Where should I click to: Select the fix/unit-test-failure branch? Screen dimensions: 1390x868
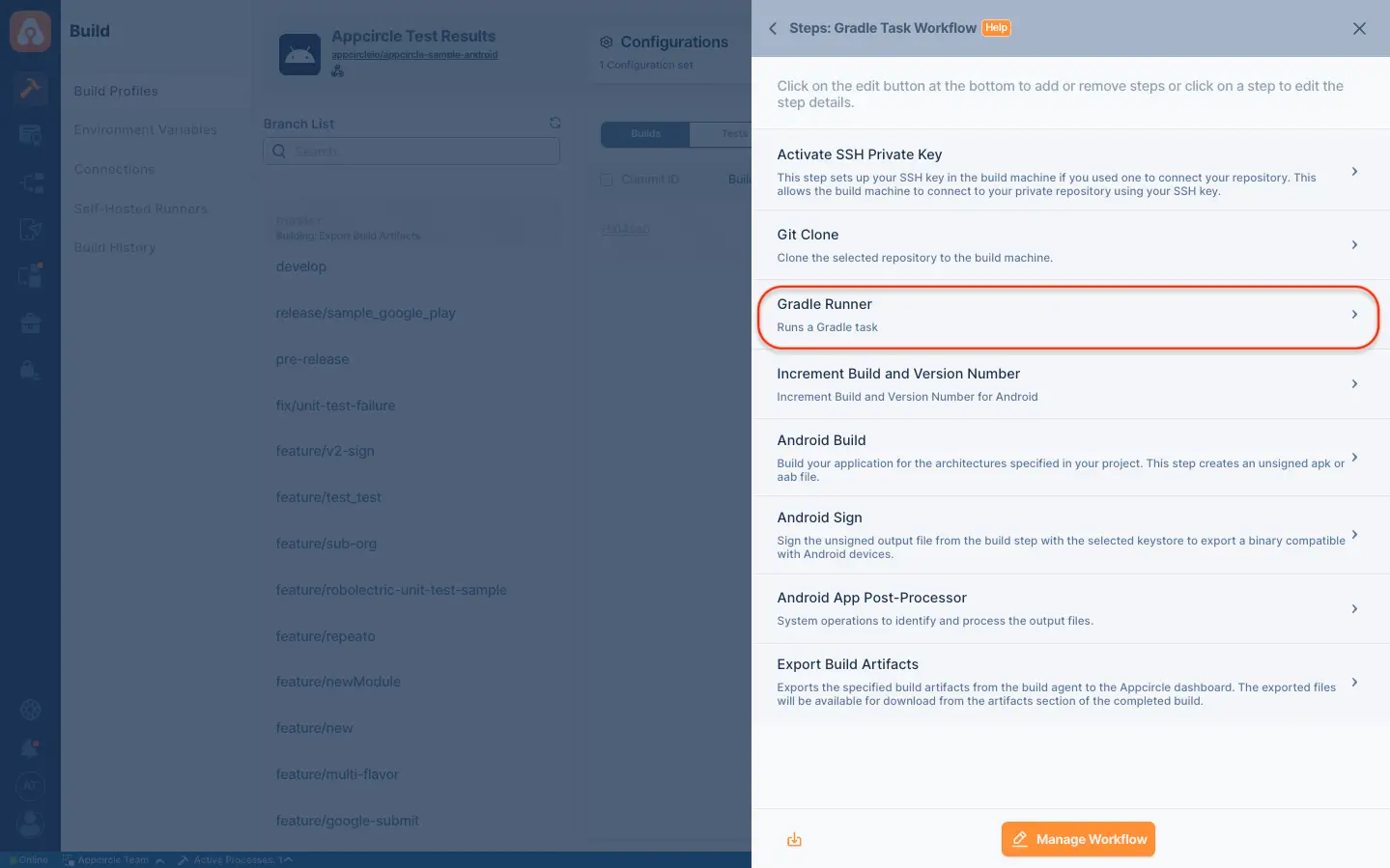coord(335,406)
